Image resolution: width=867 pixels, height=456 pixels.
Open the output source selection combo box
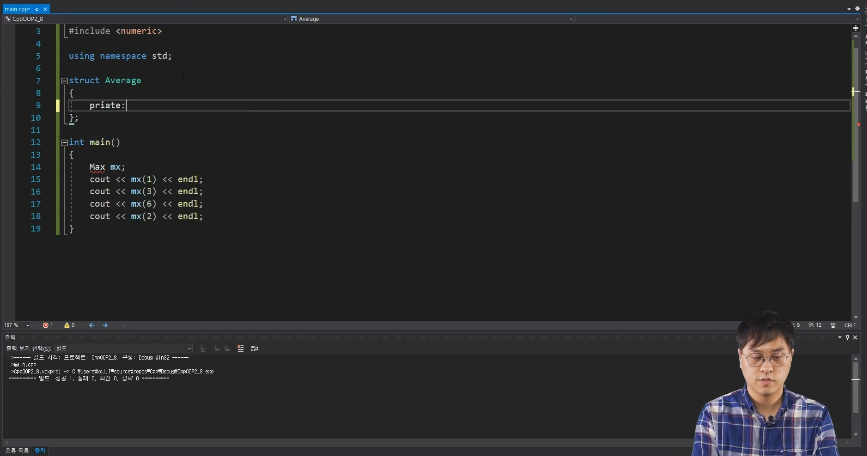123,348
